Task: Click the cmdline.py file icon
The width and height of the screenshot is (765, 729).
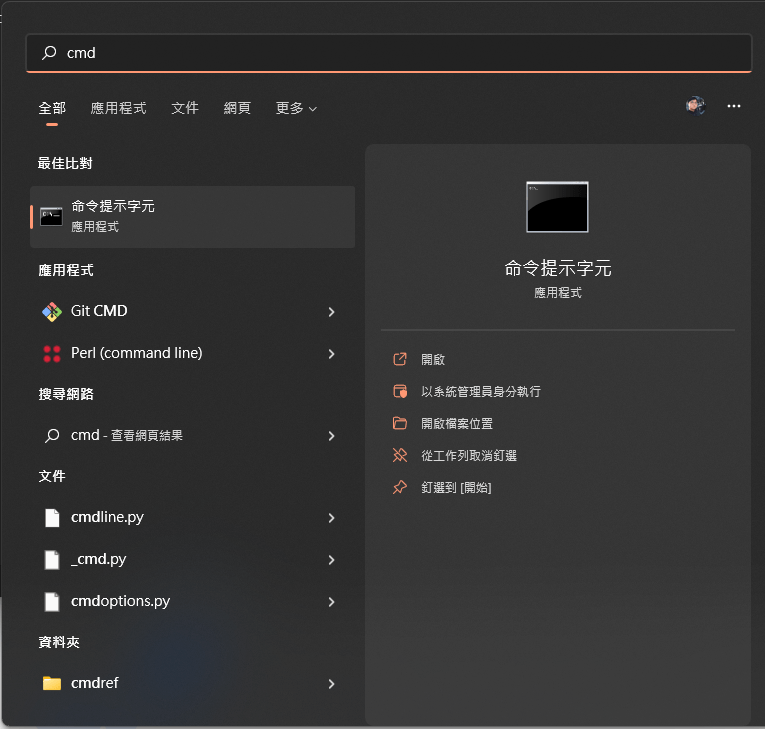Action: point(52,518)
